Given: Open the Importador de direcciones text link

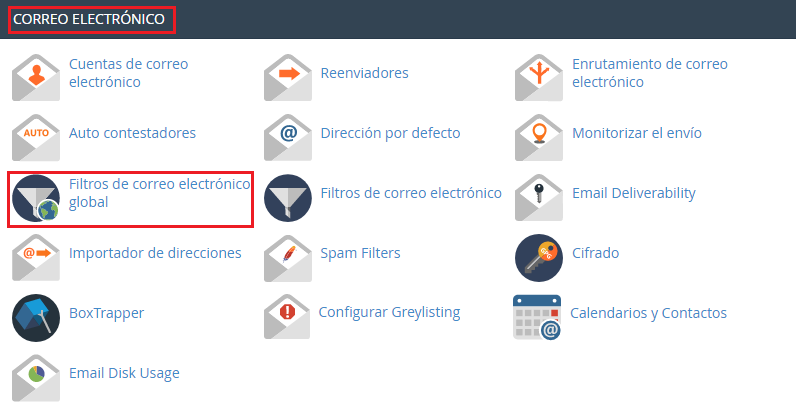Looking at the screenshot, I should click(155, 253).
